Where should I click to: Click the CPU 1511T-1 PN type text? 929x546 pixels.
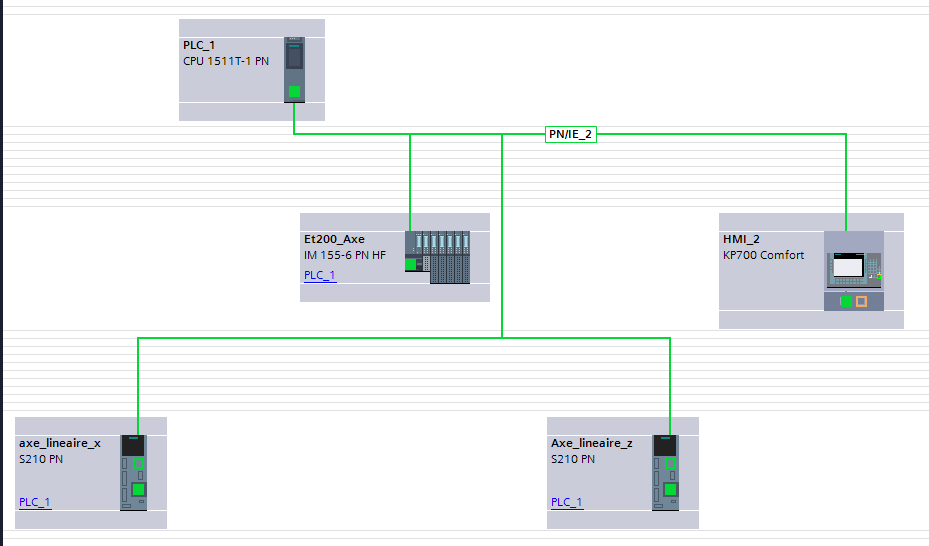point(225,61)
